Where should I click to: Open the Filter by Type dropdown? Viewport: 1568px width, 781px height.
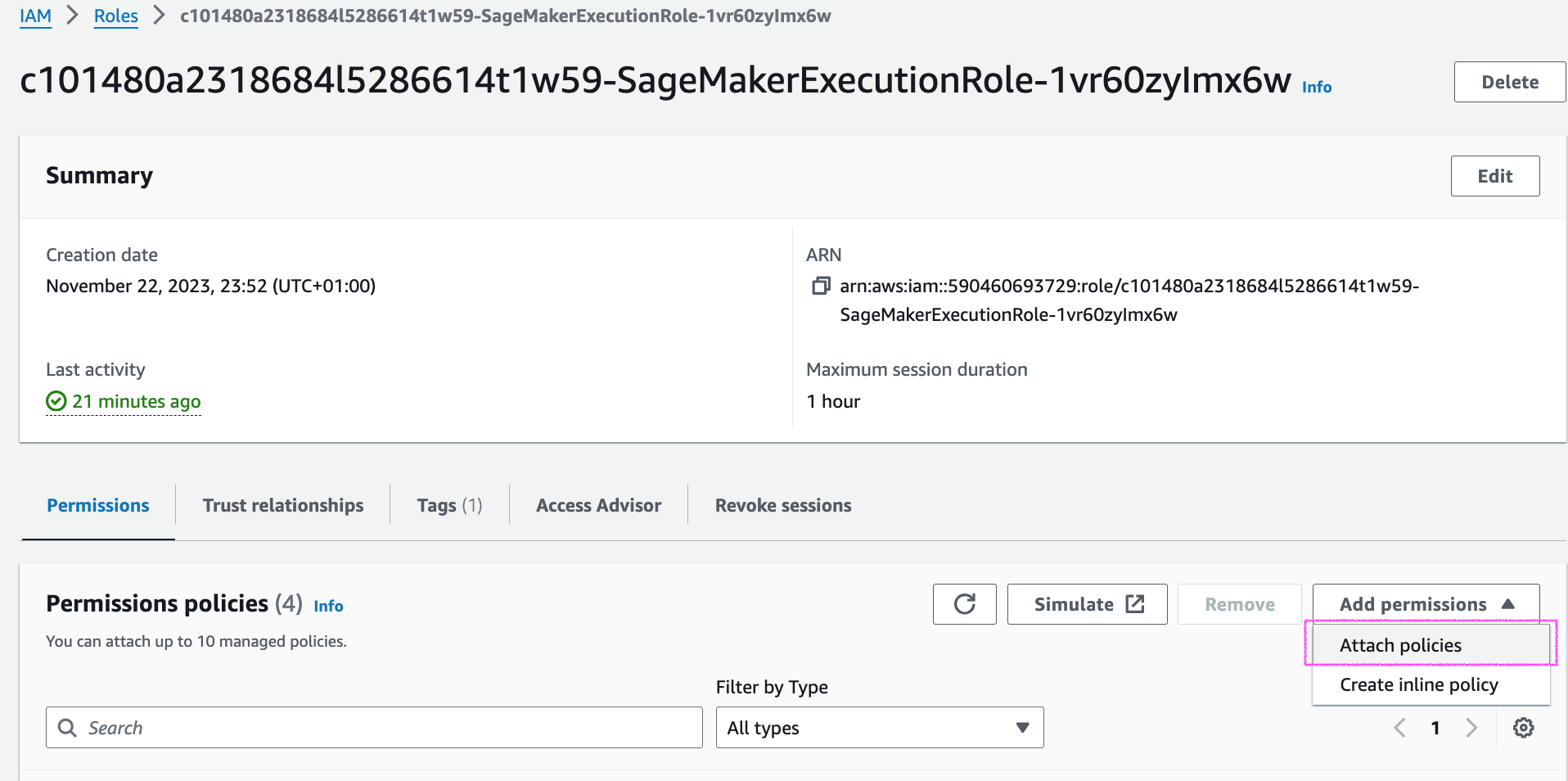click(x=879, y=728)
